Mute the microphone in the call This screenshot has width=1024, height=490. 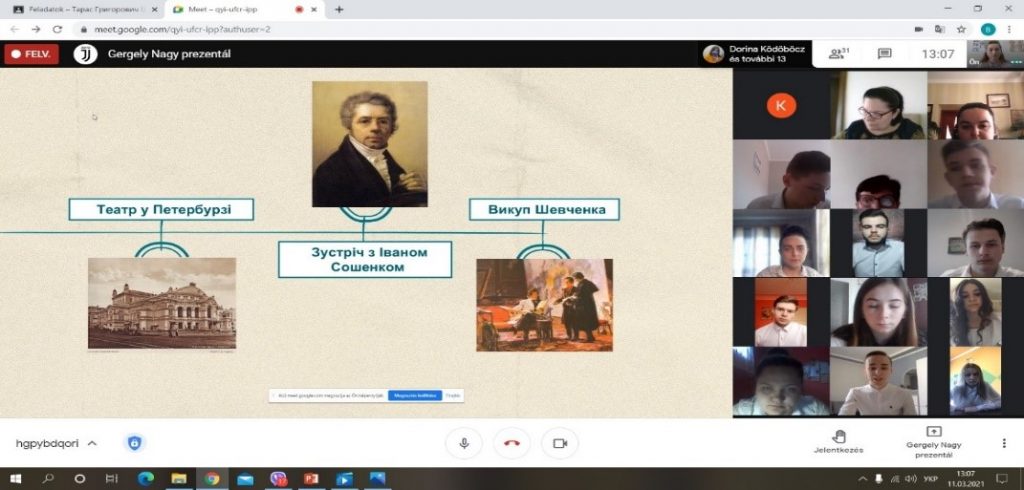(x=464, y=443)
